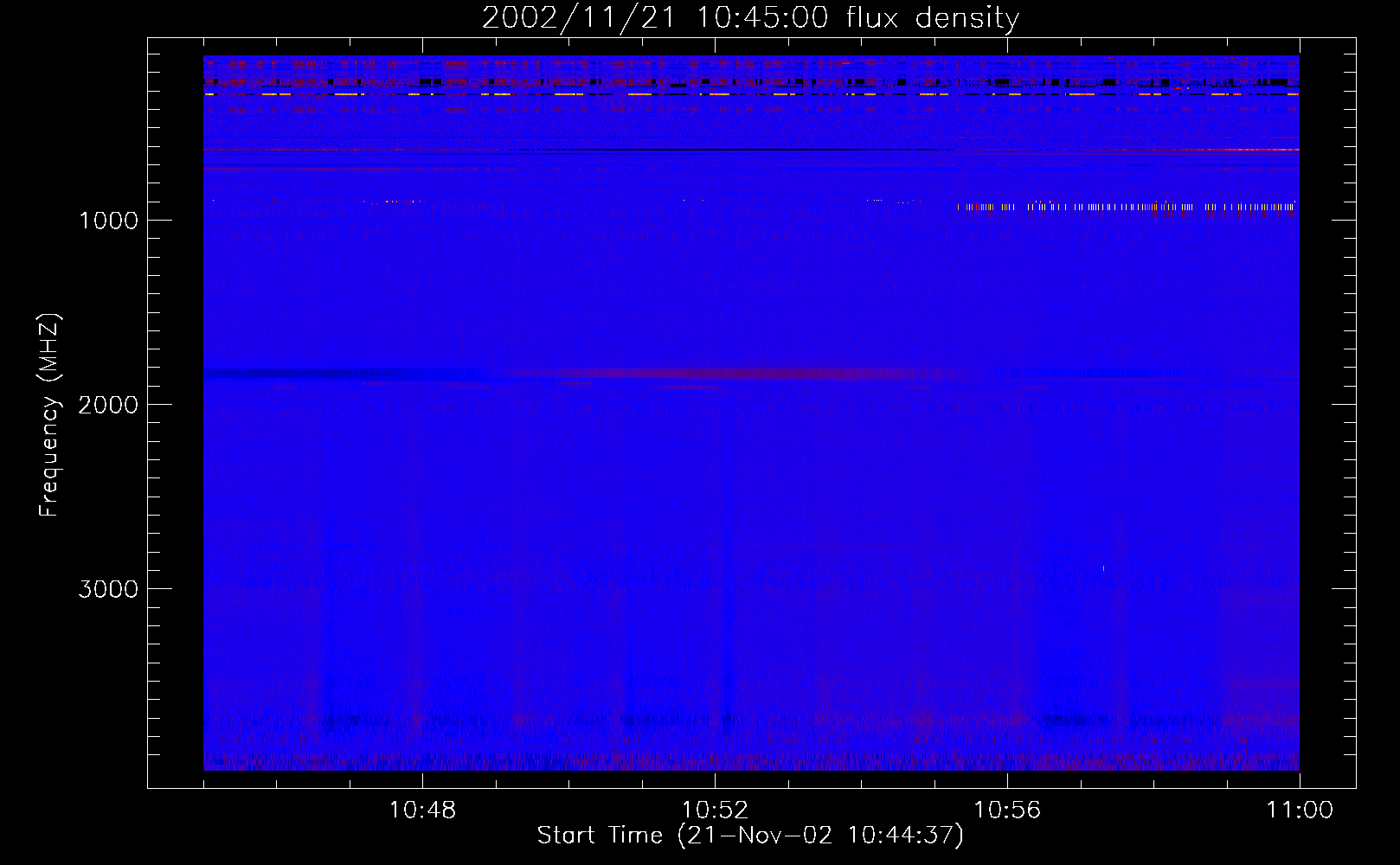Select the 'Start Time (21-Nov-02 10:44:37)' axis label
Image resolution: width=1400 pixels, height=865 pixels.
[750, 836]
